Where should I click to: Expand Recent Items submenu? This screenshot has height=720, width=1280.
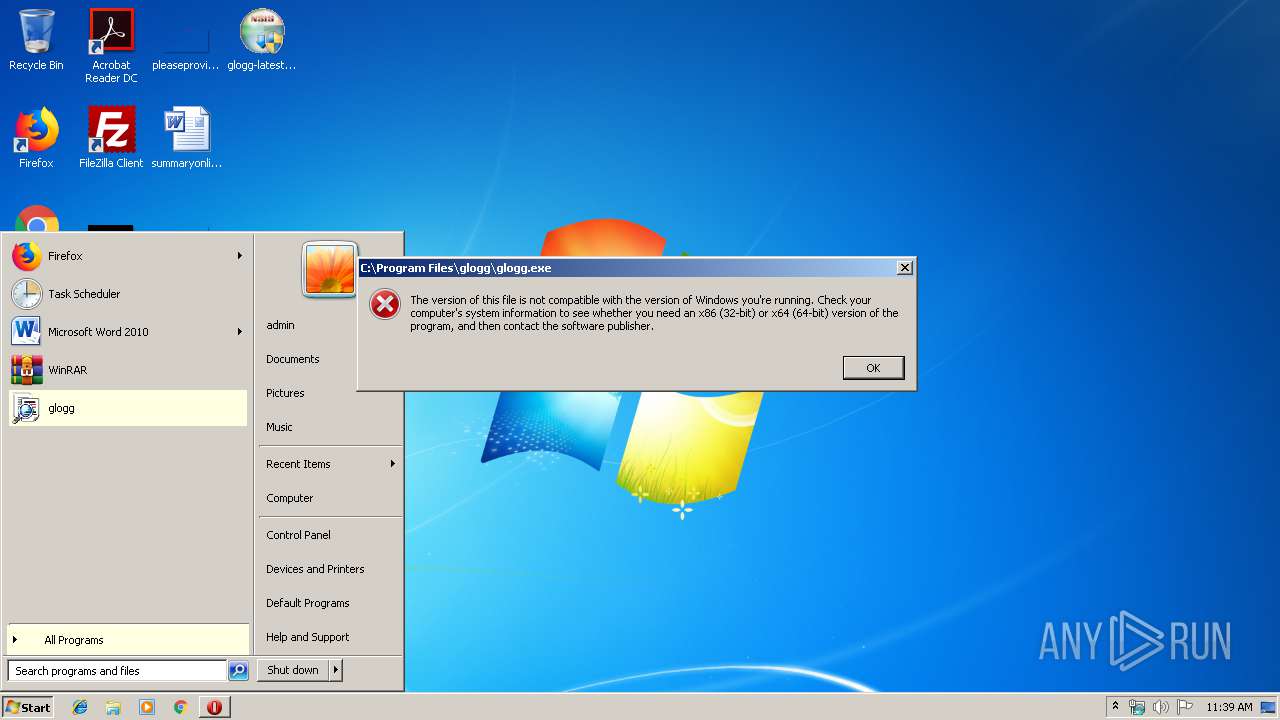[330, 464]
